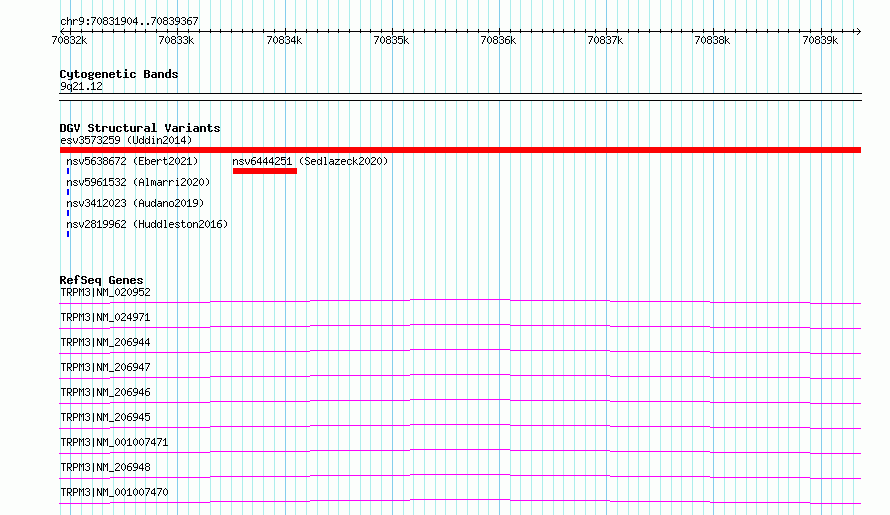The image size is (890, 515).
Task: Click the magenta intron line under TRPM3|NM_001007470
Action: (x=460, y=500)
